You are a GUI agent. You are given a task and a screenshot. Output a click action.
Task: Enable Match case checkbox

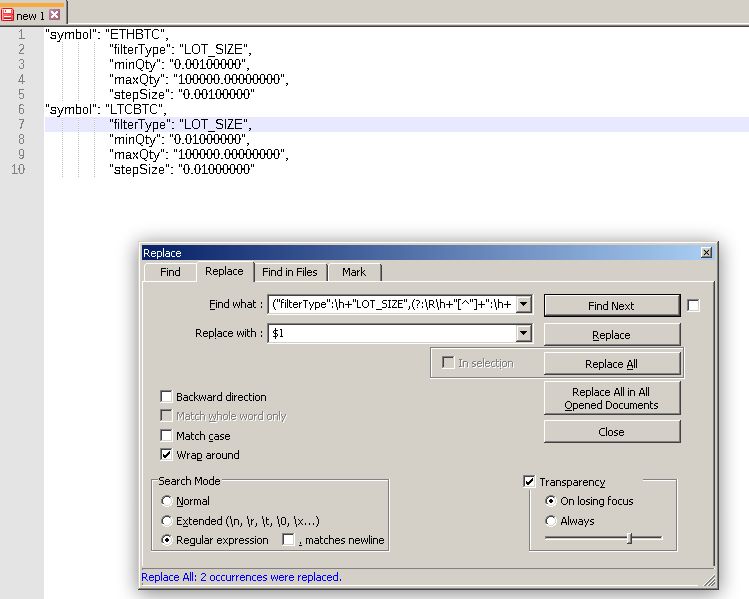(166, 436)
